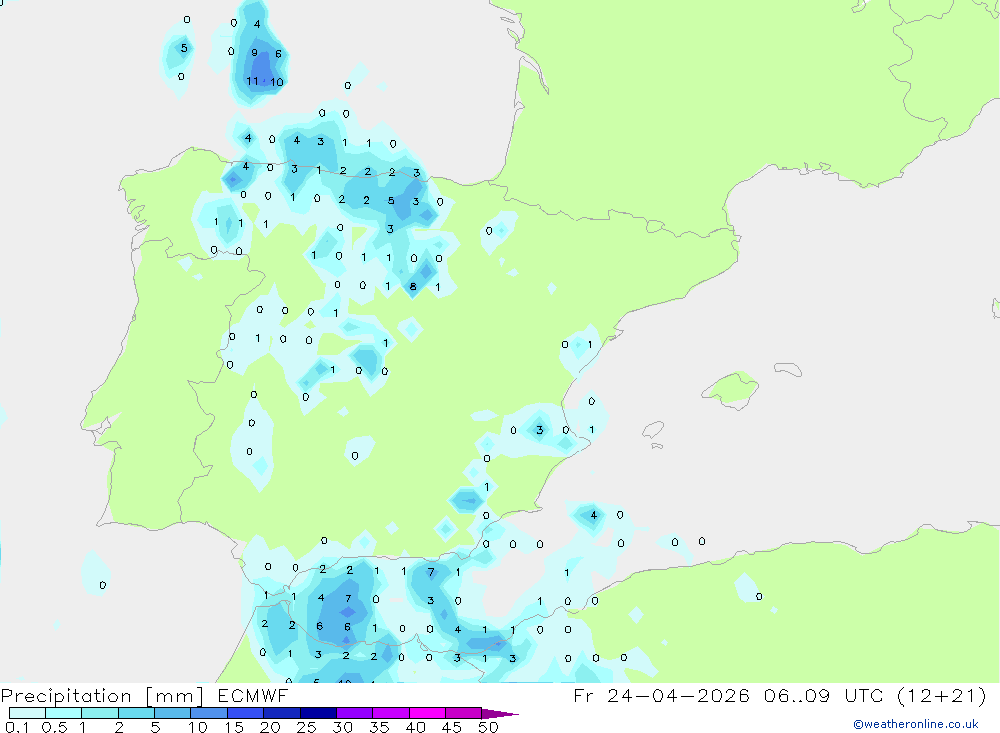
Task: Select the 45–50 mm legend swatch
Action: point(464,713)
